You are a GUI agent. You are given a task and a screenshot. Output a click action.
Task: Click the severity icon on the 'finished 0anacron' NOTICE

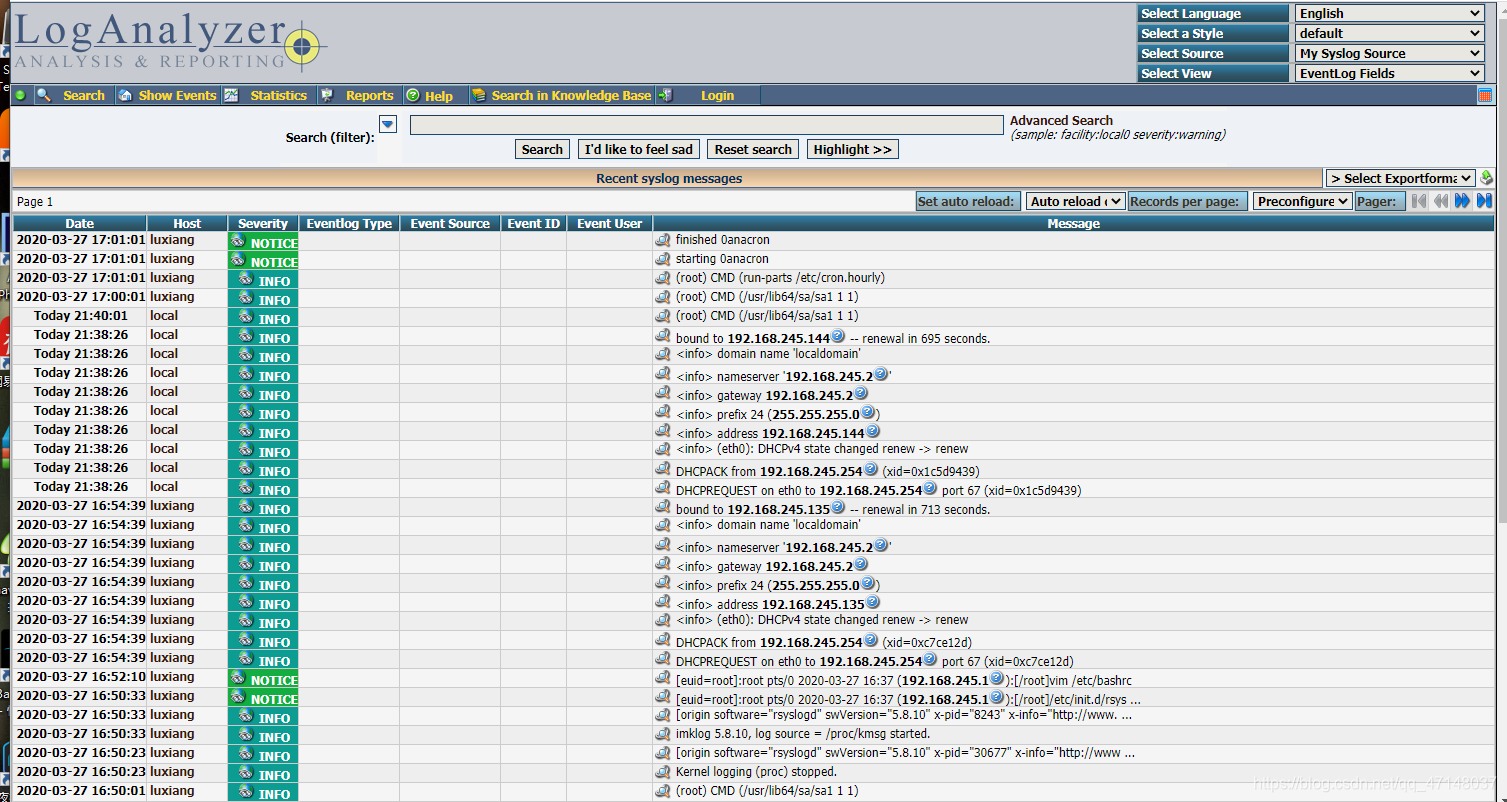click(x=238, y=241)
